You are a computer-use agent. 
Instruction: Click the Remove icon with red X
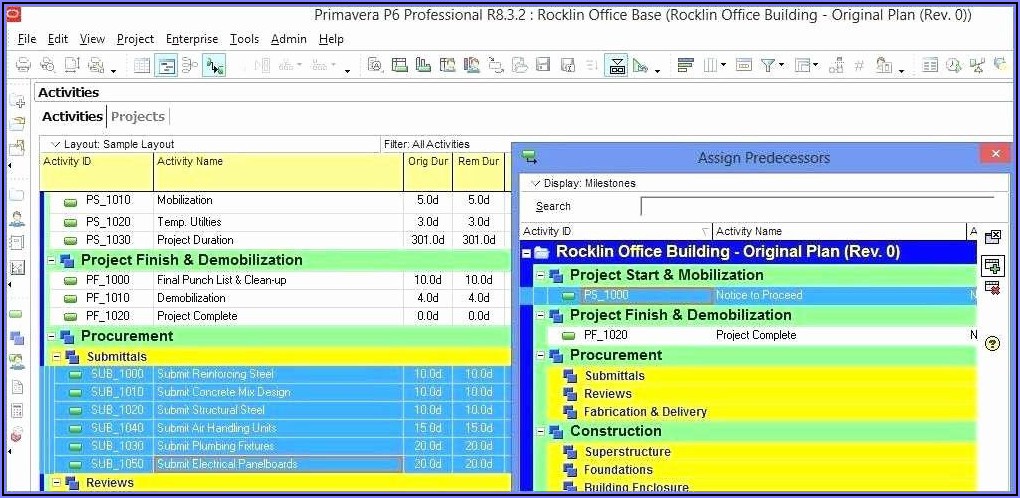(x=992, y=288)
